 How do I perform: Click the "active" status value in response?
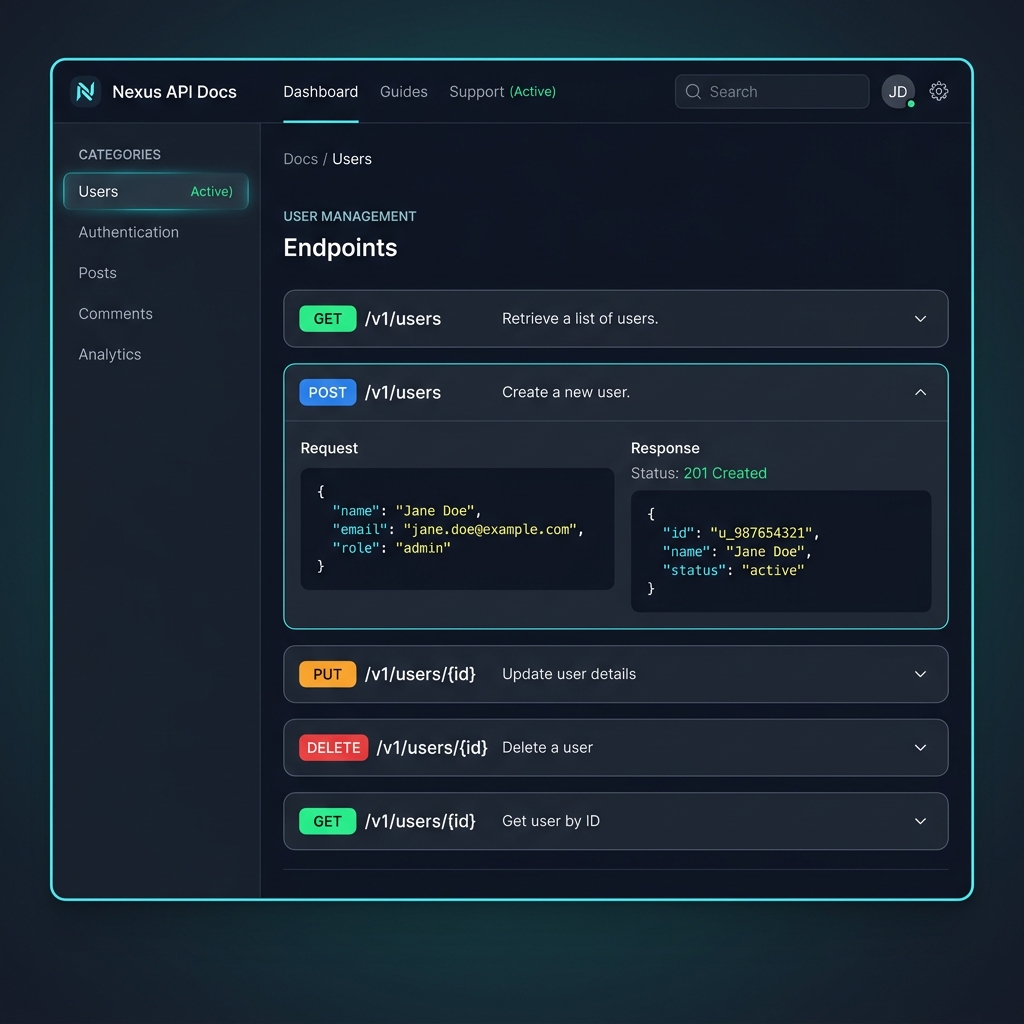[x=773, y=570]
